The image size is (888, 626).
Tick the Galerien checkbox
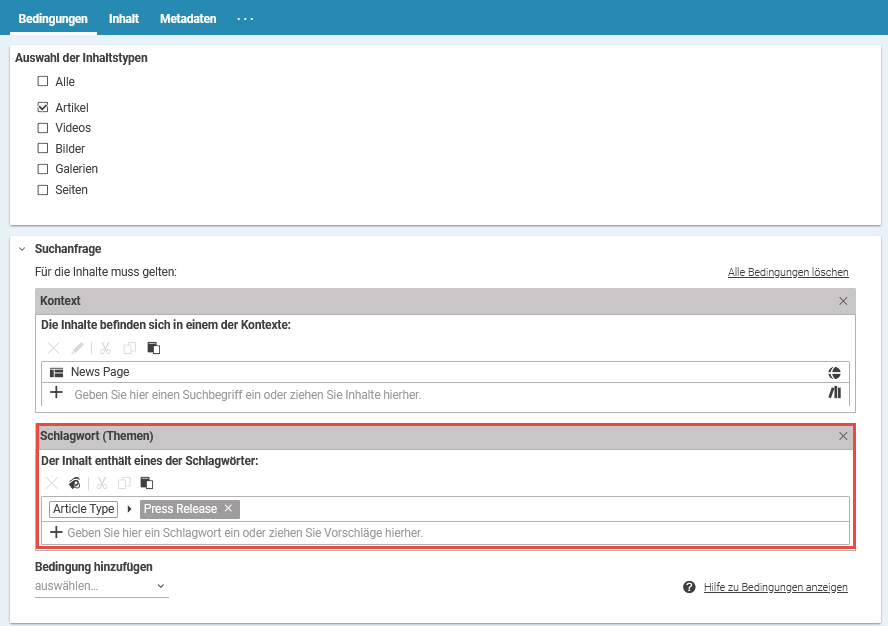point(43,169)
